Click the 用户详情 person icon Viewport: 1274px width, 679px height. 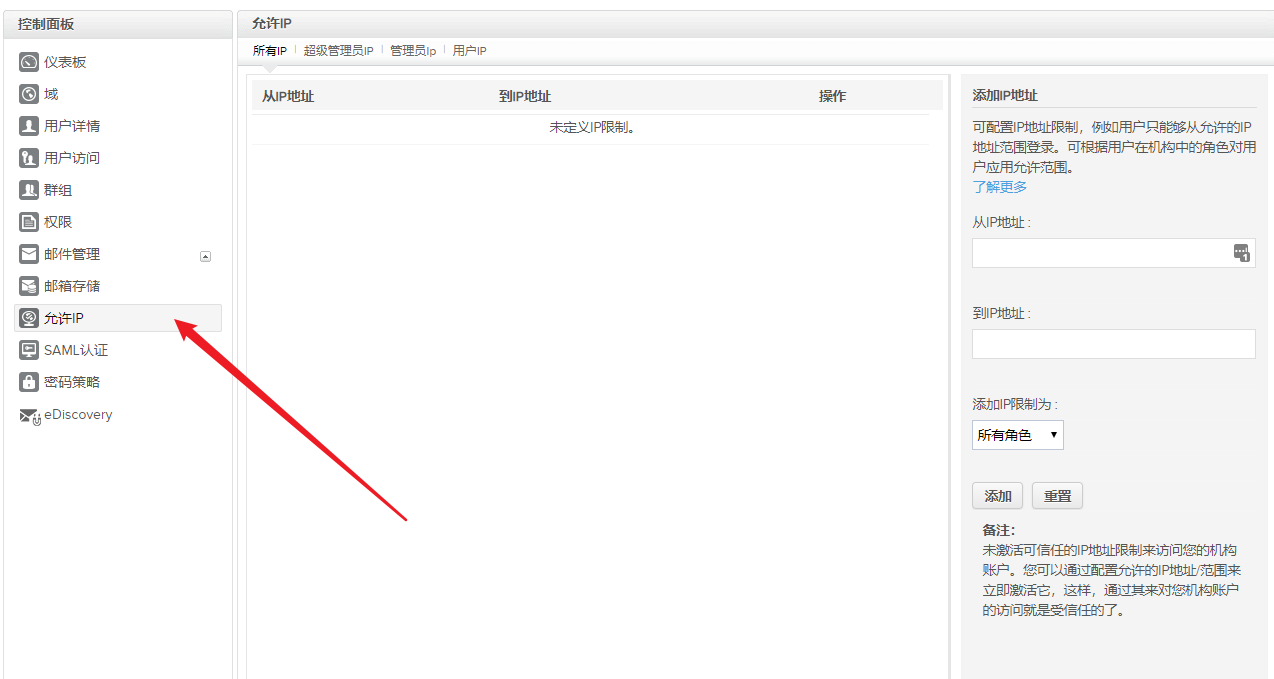[x=29, y=126]
